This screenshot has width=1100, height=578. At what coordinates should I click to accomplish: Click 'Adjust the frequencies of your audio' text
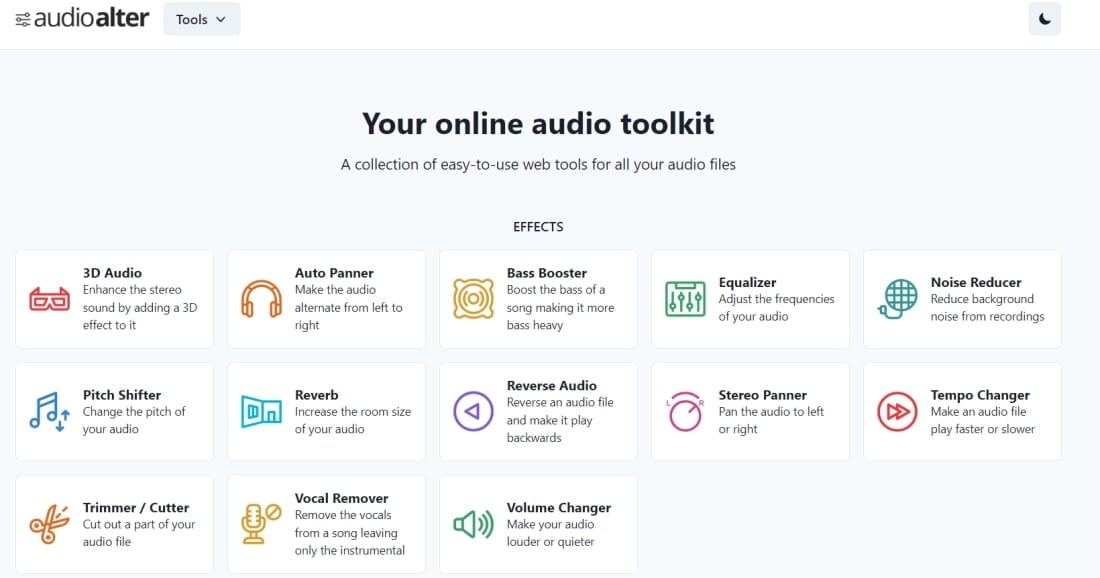pos(777,307)
